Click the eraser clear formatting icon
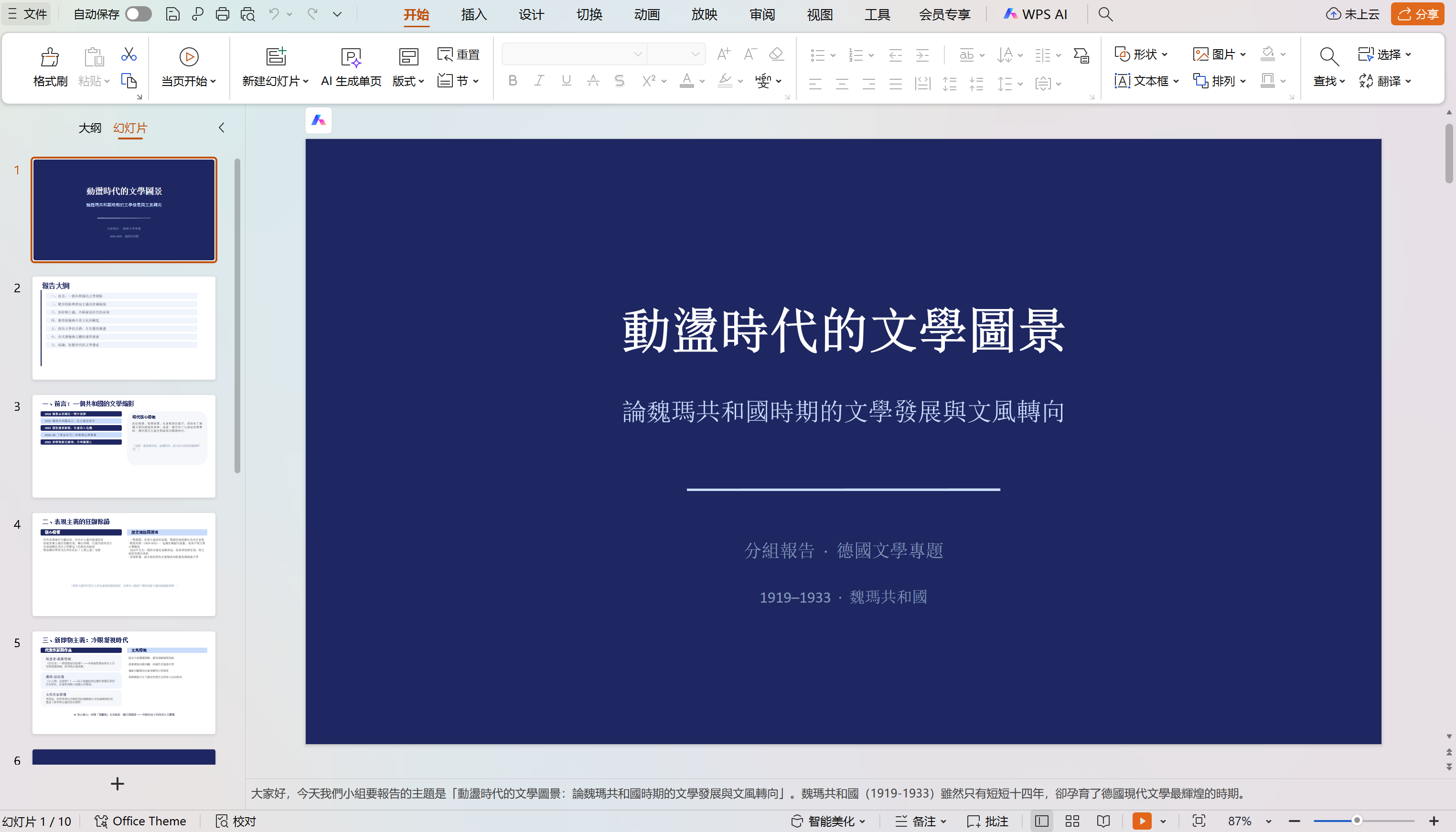1456x832 pixels. click(776, 54)
